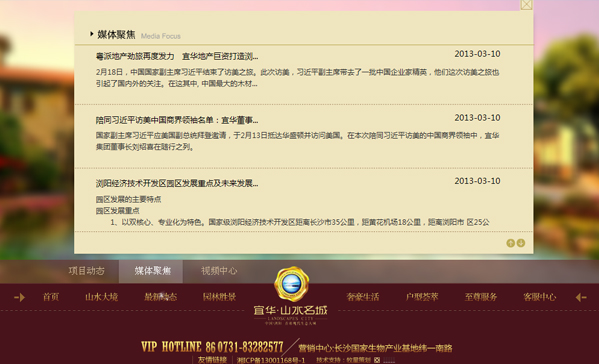Click the line starting 1、以双核心
Screen dimensions: 599x364
(x=300, y=222)
